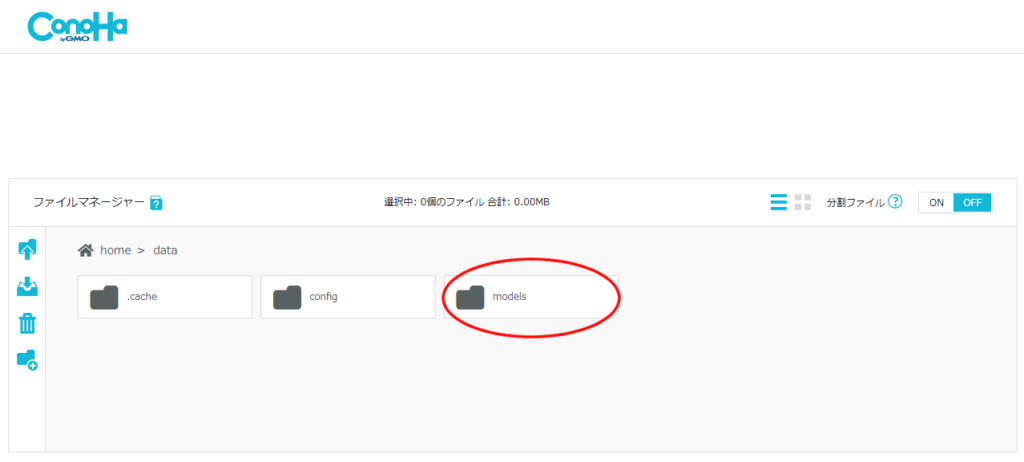
Task: Select data in the breadcrumb path
Action: click(x=165, y=250)
